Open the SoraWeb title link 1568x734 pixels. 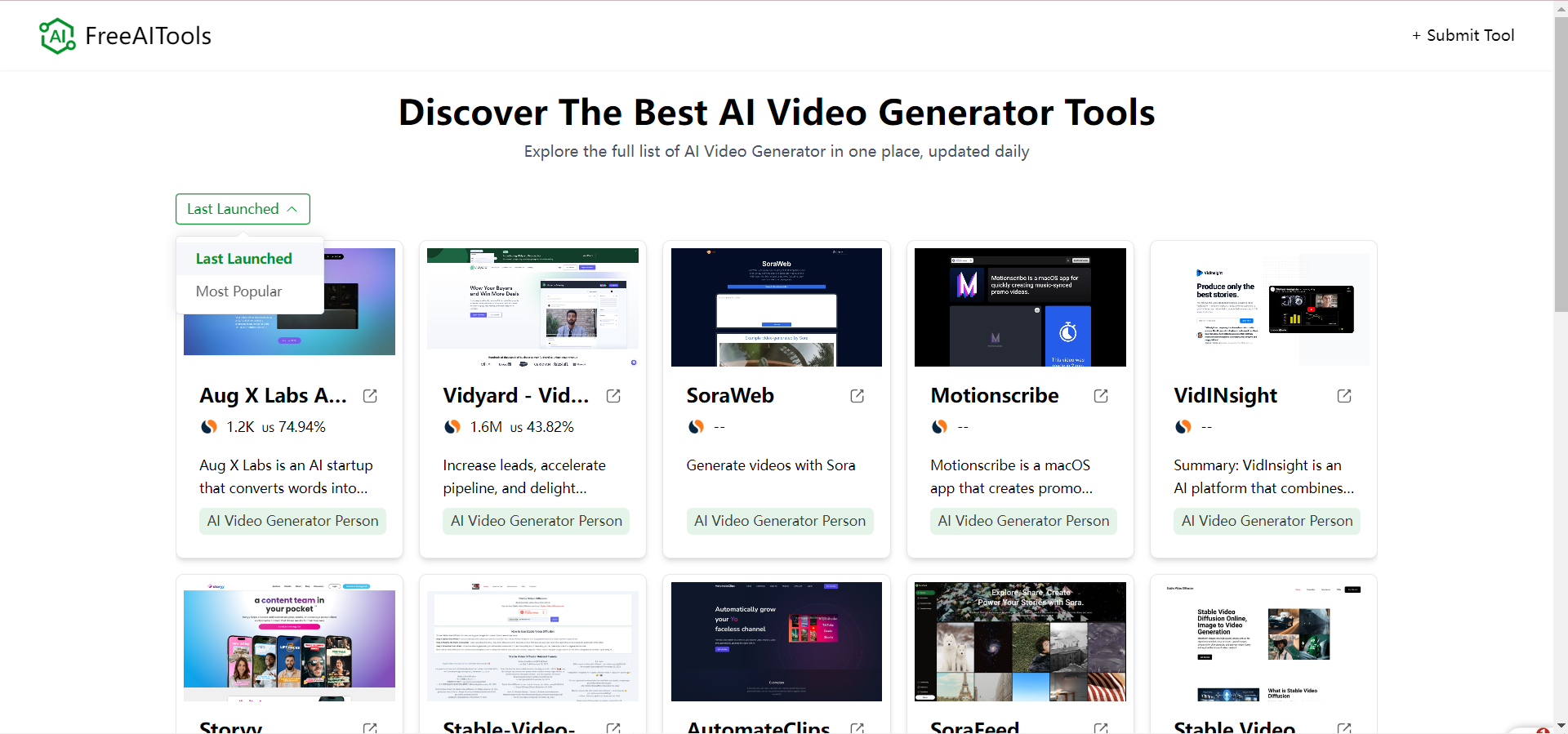click(x=730, y=396)
